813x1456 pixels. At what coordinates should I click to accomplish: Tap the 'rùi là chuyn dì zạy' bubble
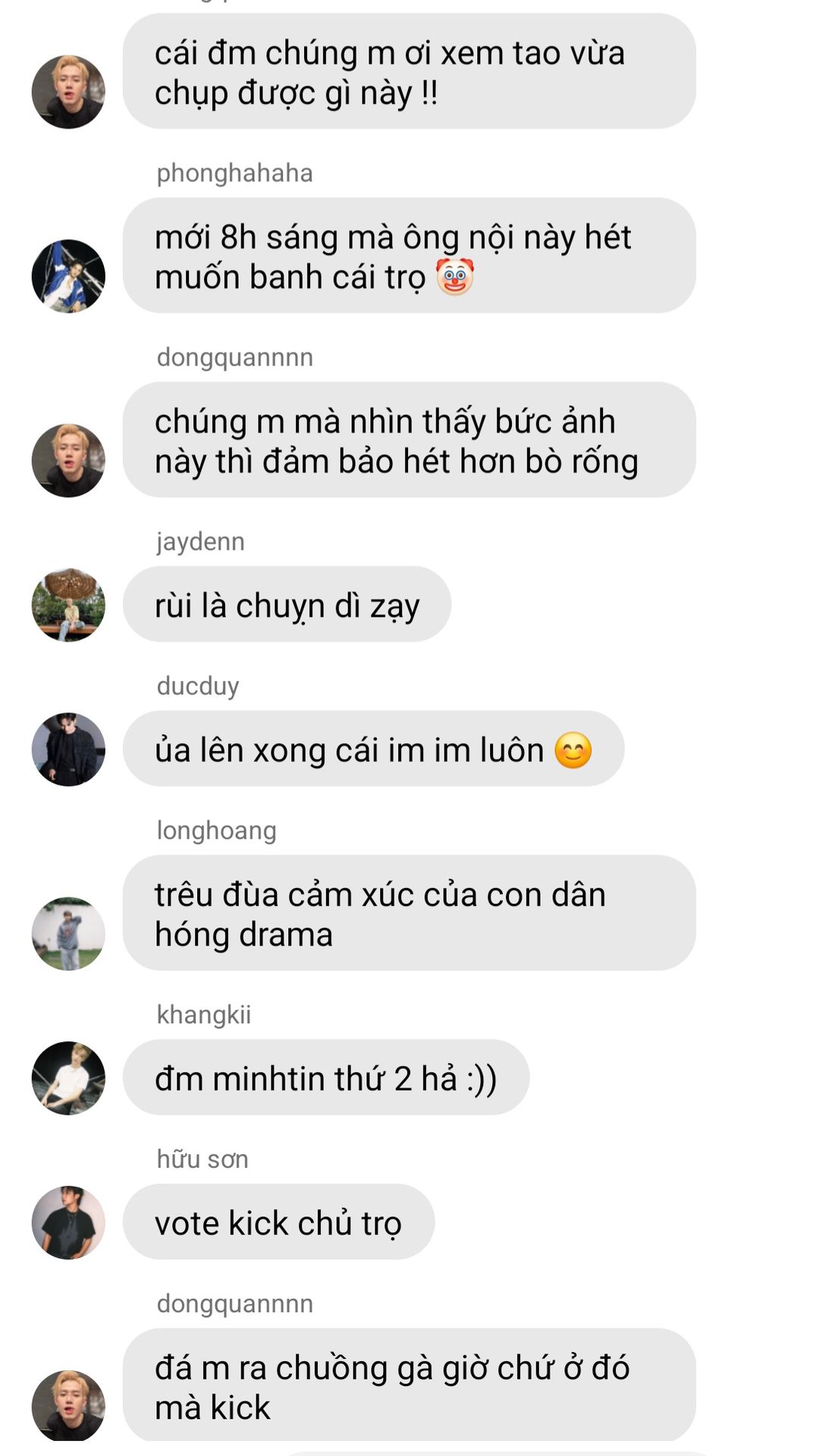(287, 604)
